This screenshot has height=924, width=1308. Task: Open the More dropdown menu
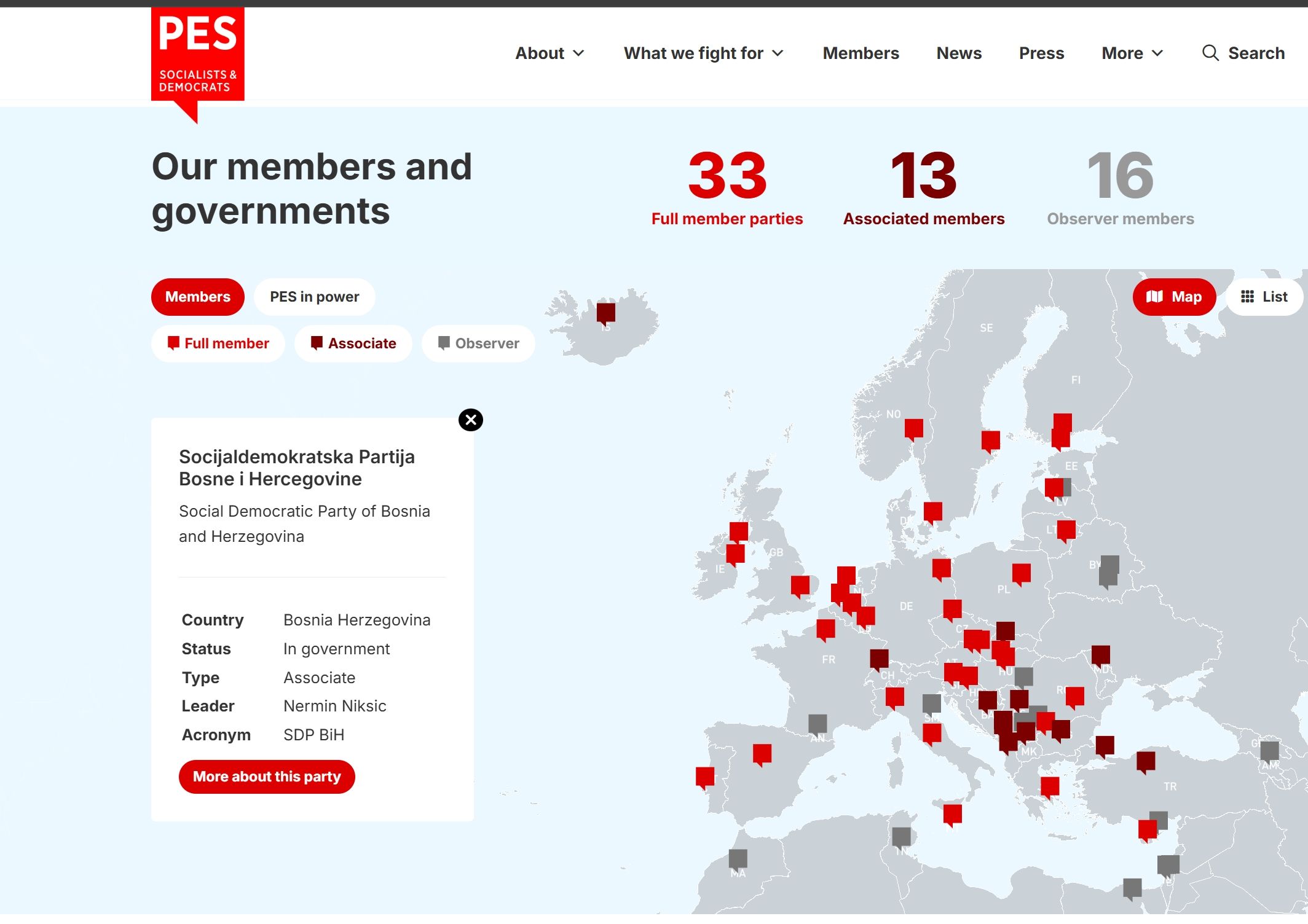(x=1132, y=53)
